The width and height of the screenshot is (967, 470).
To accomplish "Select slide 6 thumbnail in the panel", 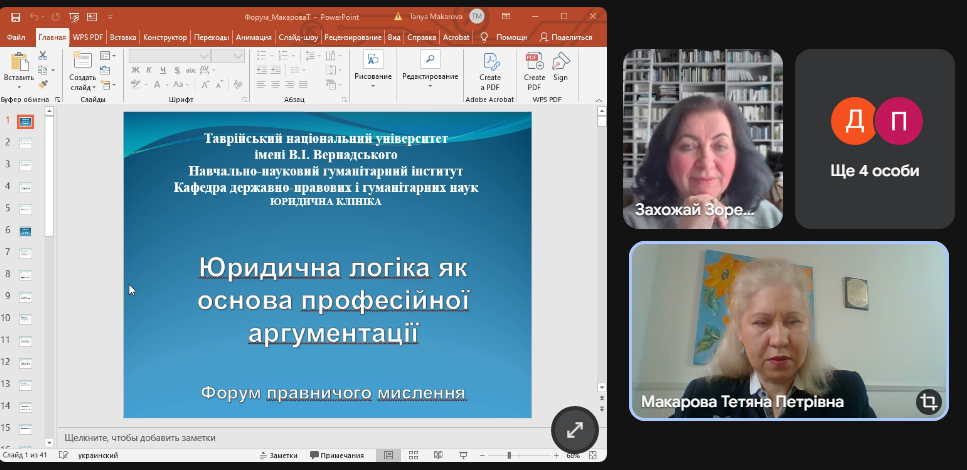I will pos(25,231).
